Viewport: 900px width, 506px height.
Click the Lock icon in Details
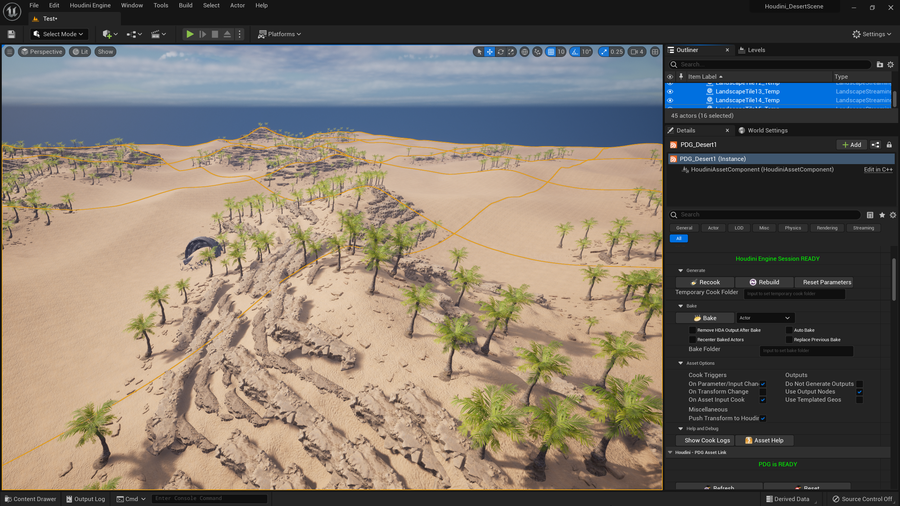pos(889,145)
